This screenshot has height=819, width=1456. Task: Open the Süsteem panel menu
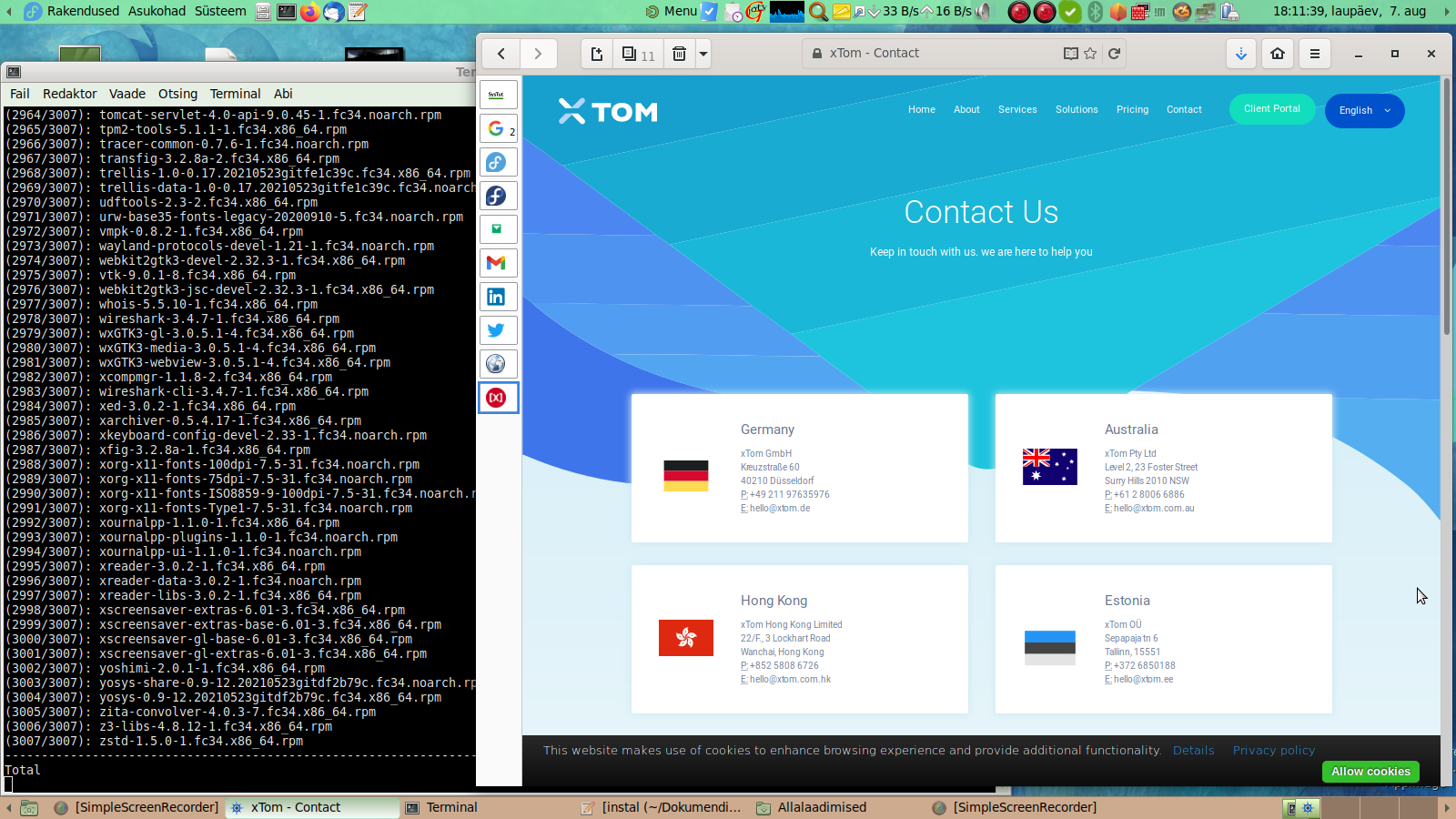(220, 11)
